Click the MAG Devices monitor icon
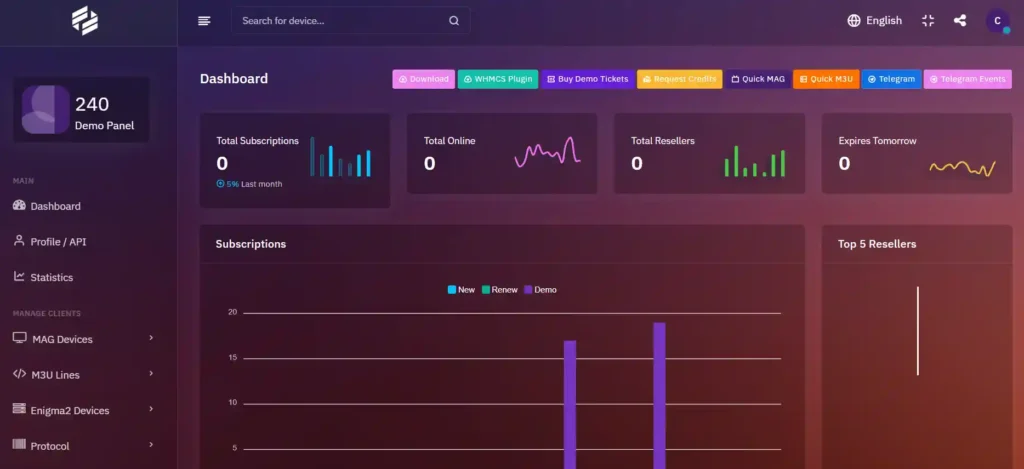 (x=20, y=338)
